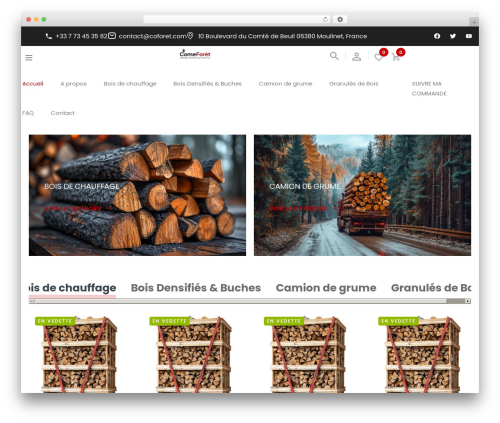Click the wishlist count badge
500x423 pixels.
pyautogui.click(x=384, y=52)
